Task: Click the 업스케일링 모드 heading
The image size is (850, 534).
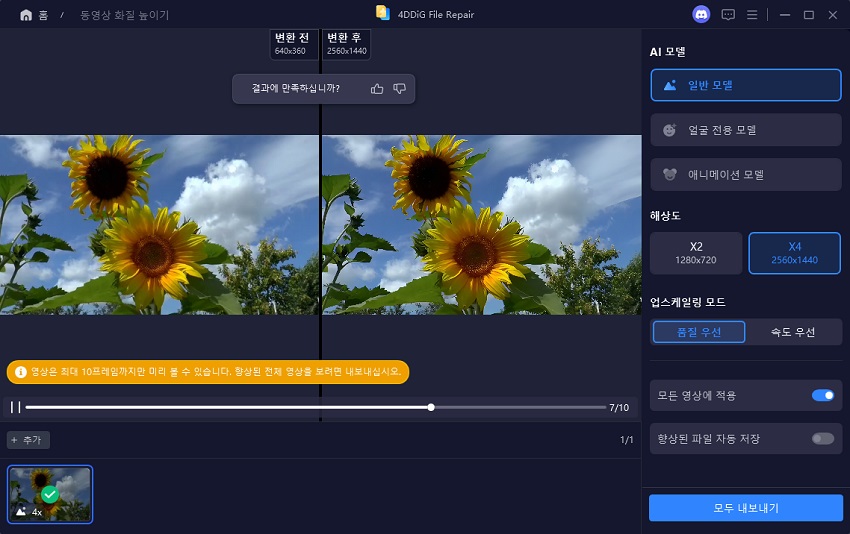Action: point(687,302)
